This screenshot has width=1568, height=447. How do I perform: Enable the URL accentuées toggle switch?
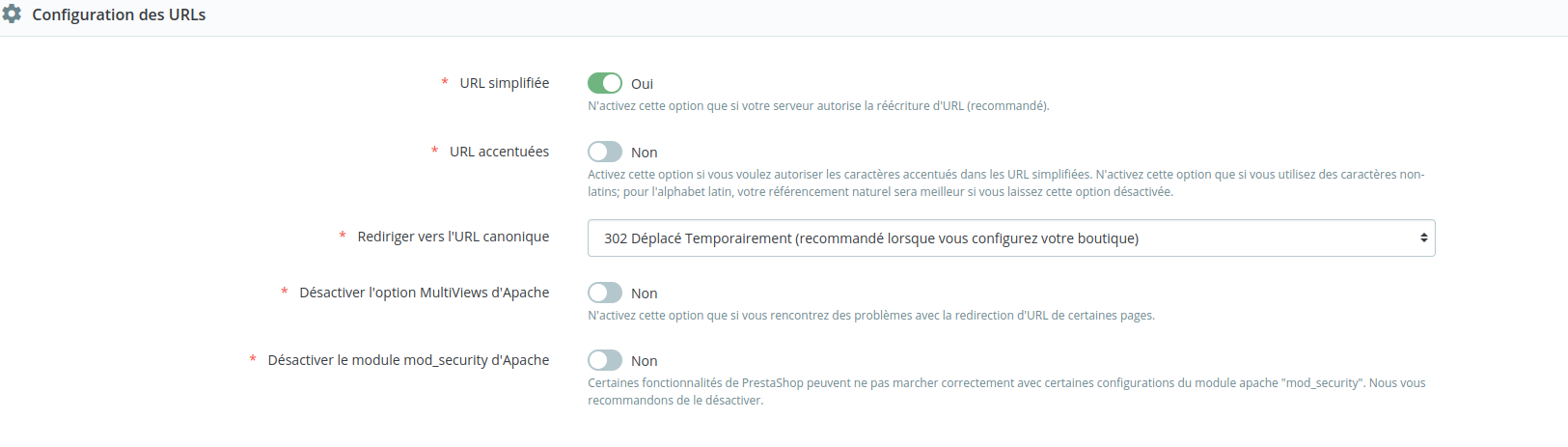click(x=605, y=153)
